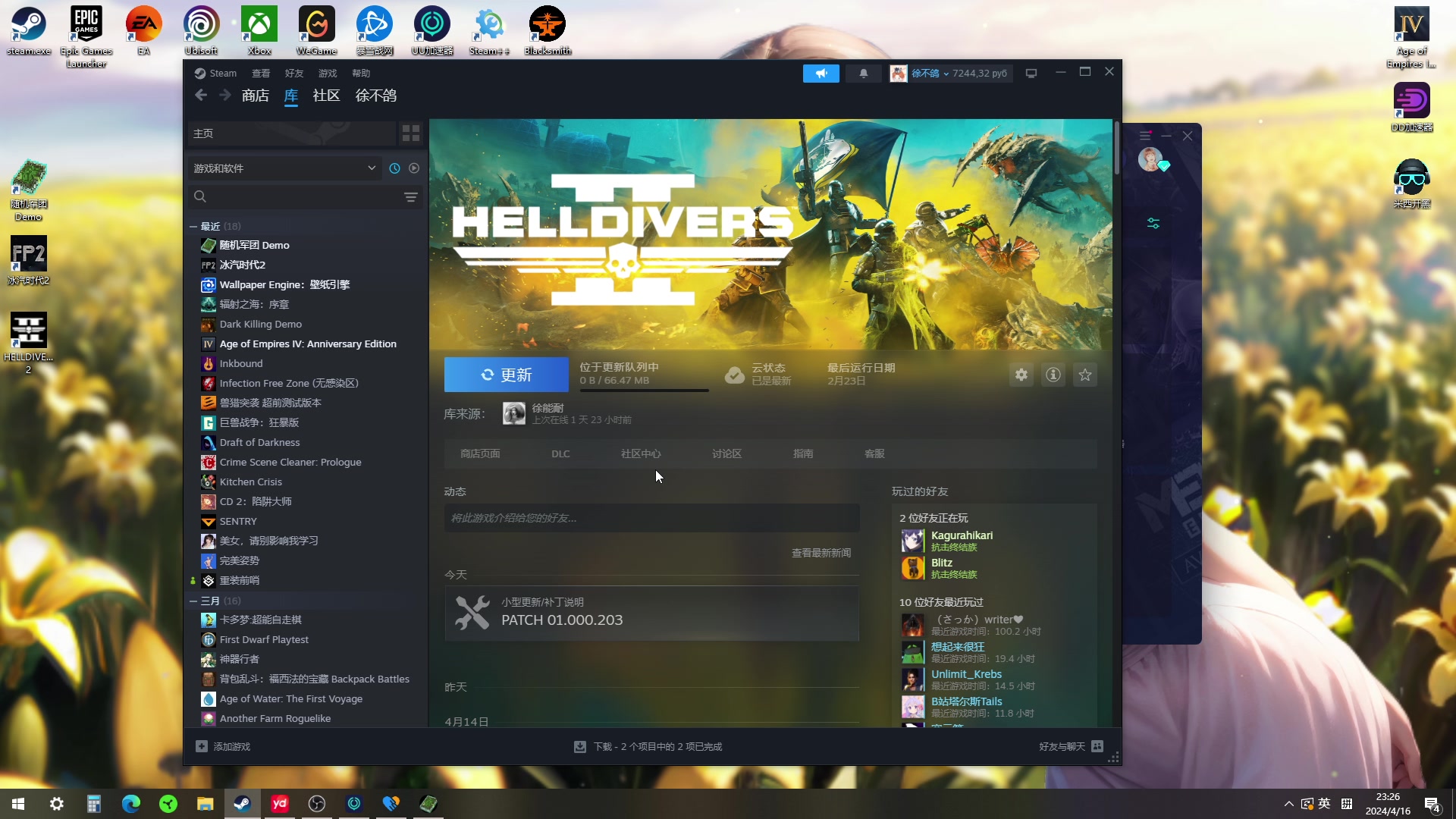Select Kitchen Crisis in library list
This screenshot has width=1456, height=819.
pyautogui.click(x=251, y=482)
